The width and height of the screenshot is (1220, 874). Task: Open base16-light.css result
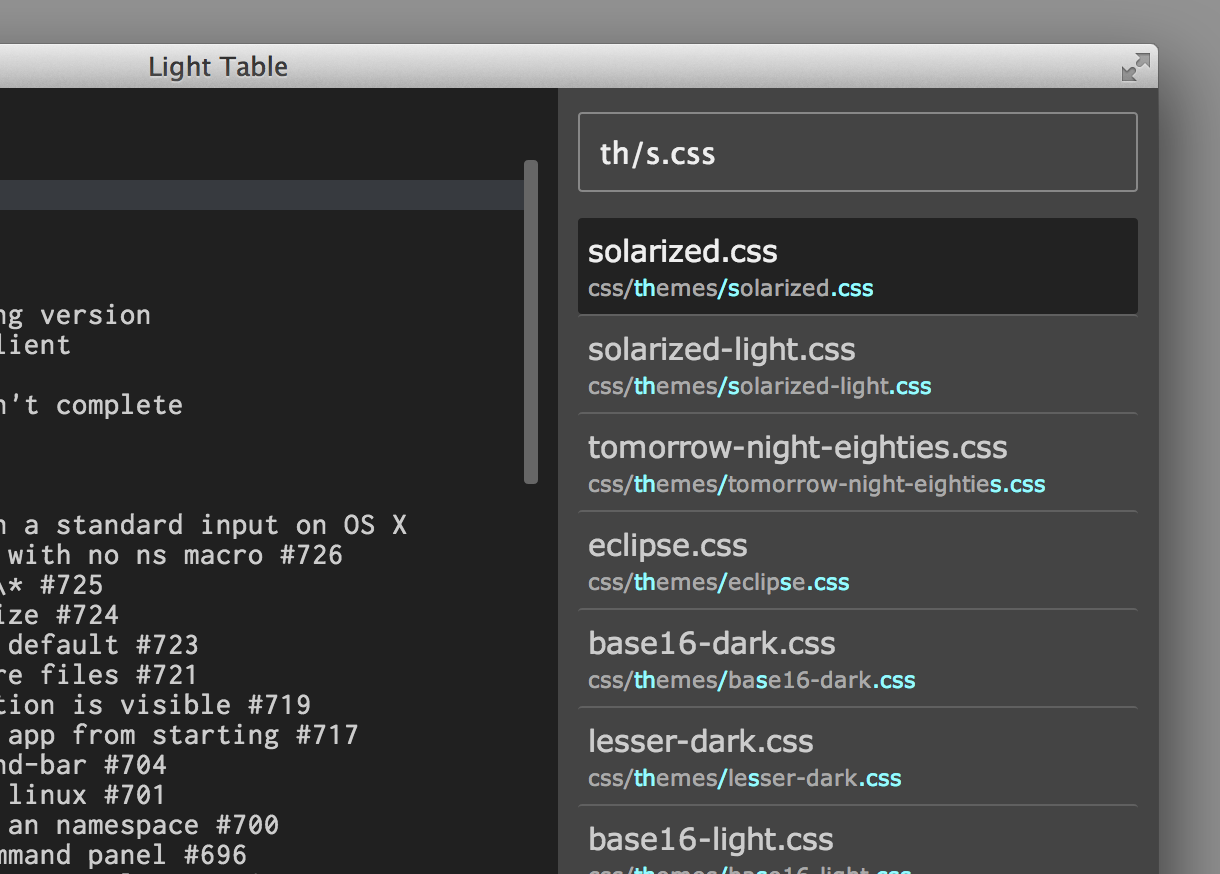tap(857, 840)
